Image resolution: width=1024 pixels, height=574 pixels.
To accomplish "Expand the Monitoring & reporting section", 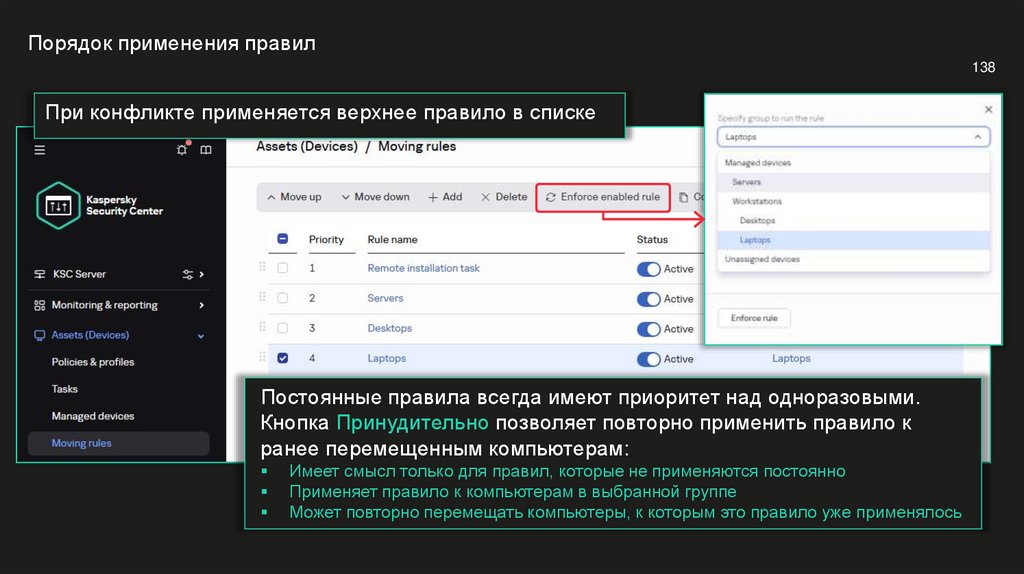I will click(202, 305).
